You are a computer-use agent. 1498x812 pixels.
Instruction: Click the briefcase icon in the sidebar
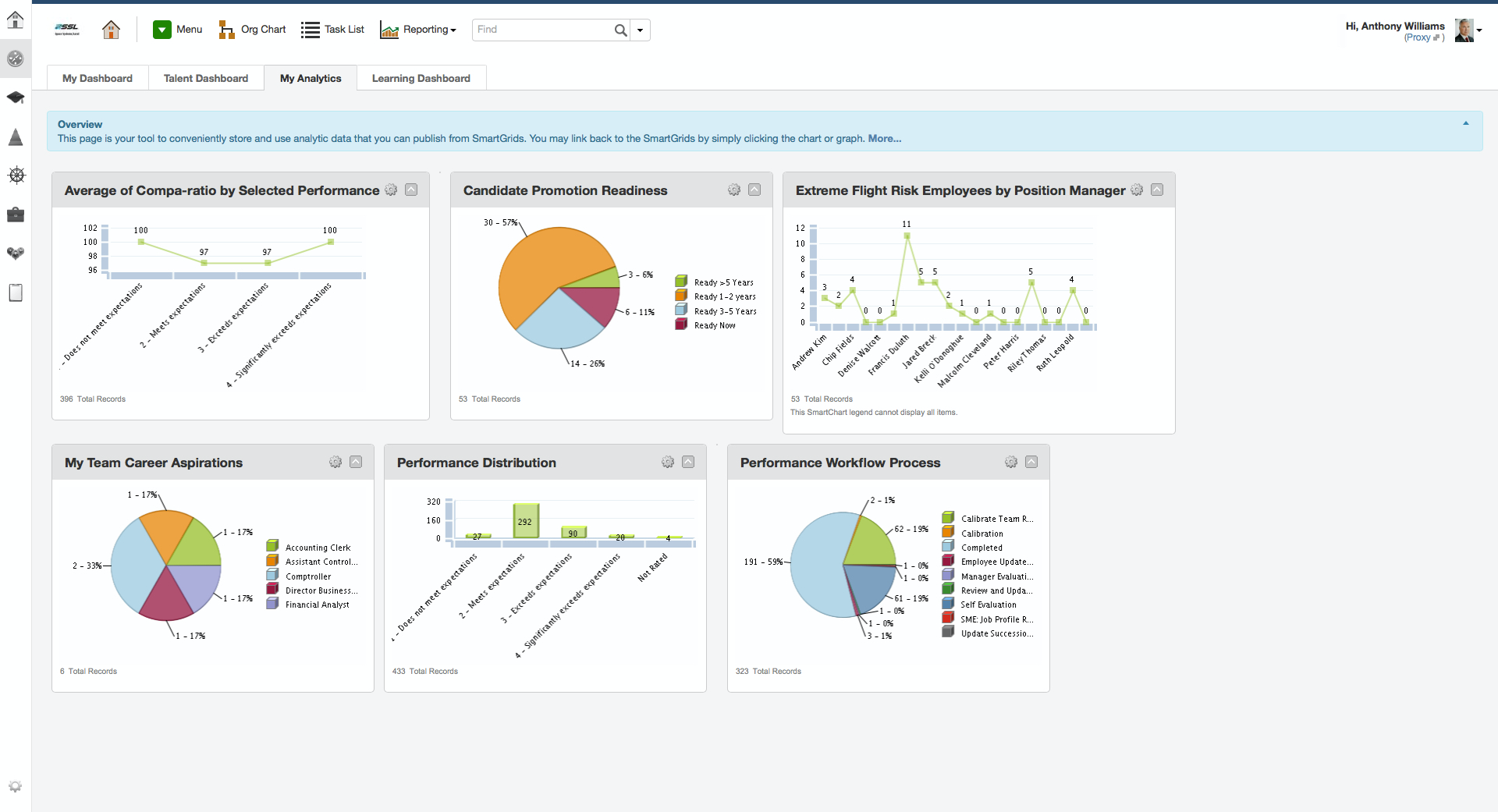click(x=16, y=215)
